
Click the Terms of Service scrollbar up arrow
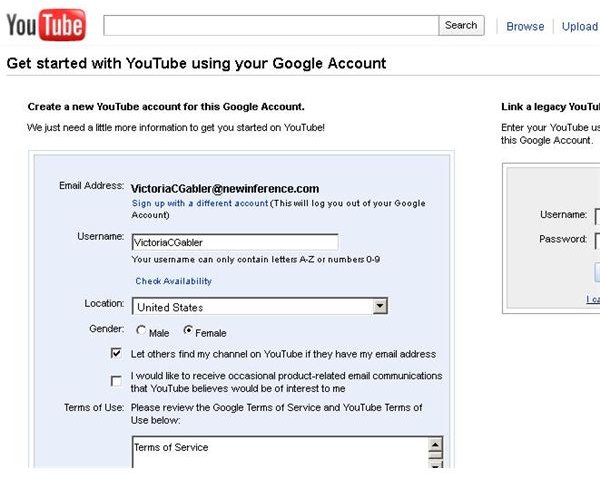[x=435, y=445]
